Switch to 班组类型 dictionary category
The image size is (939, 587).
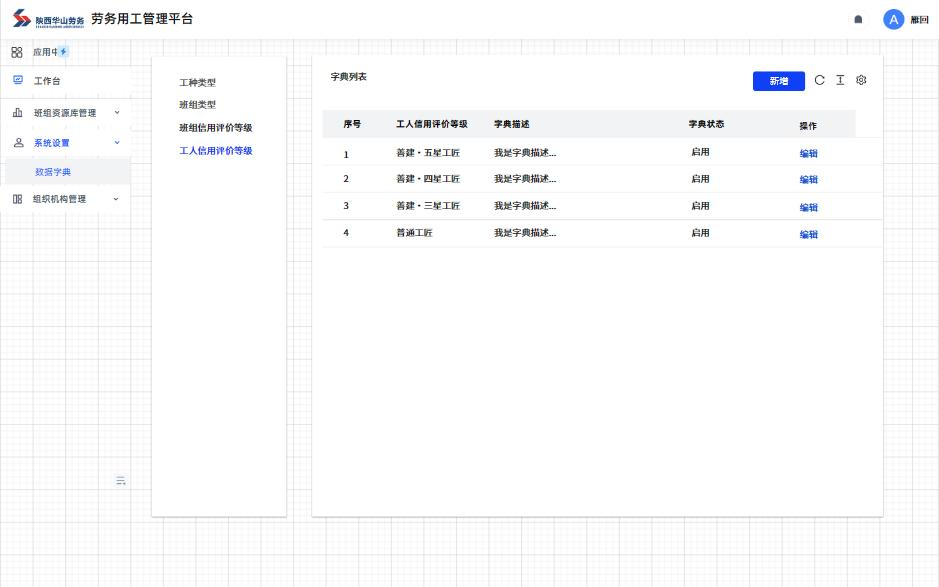197,105
